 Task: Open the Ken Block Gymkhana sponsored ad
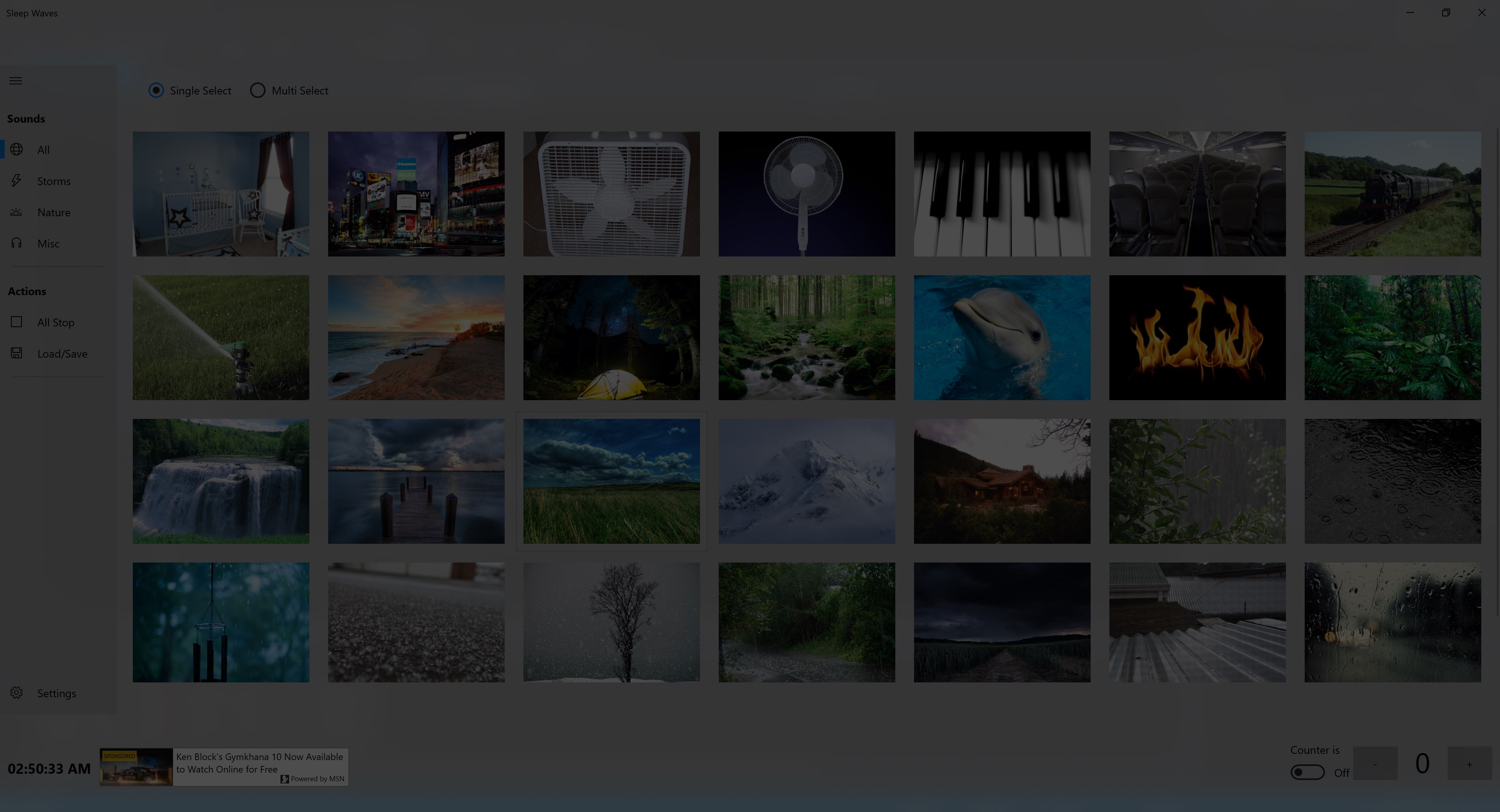(224, 767)
